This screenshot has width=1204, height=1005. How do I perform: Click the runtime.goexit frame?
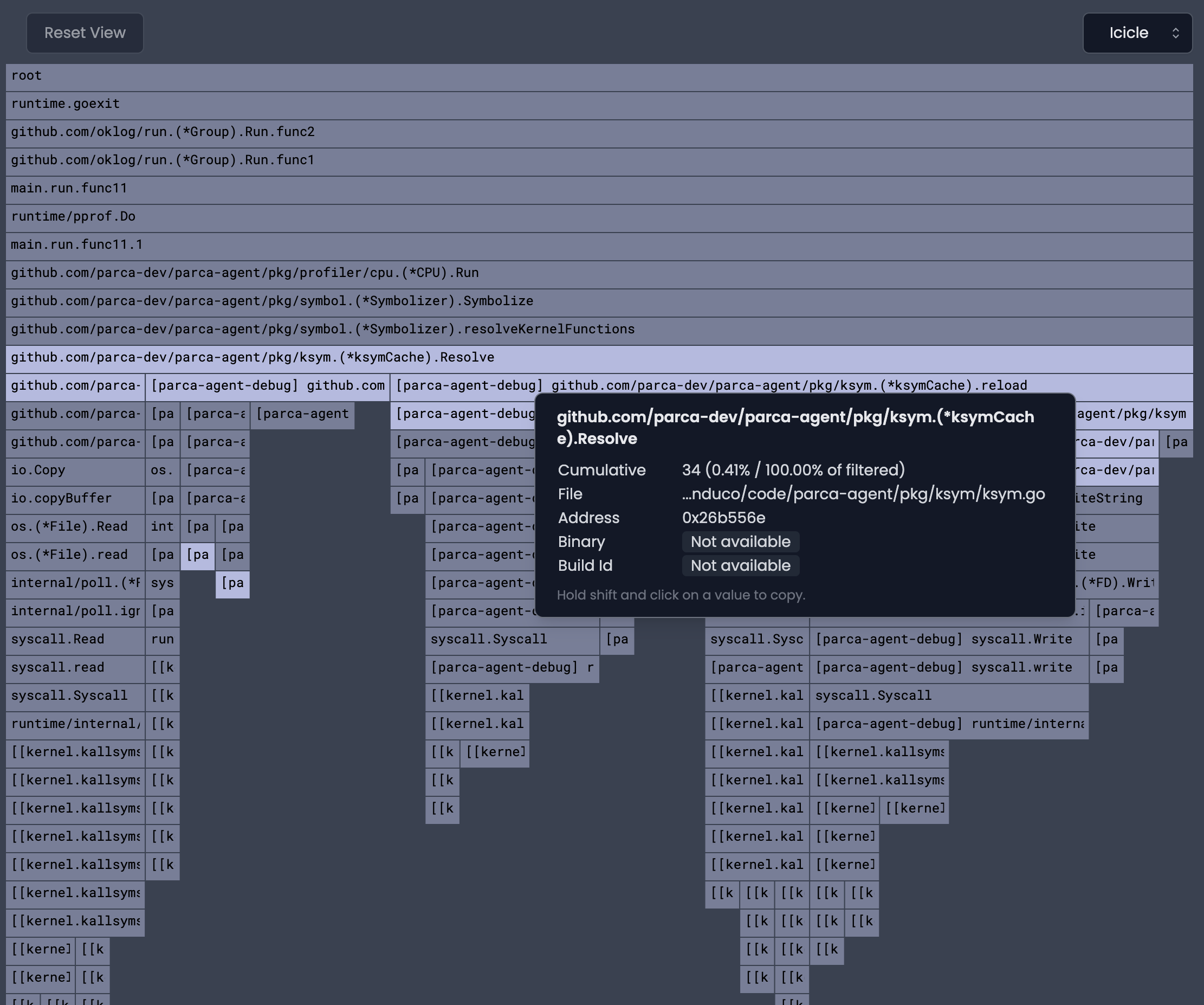pos(599,104)
